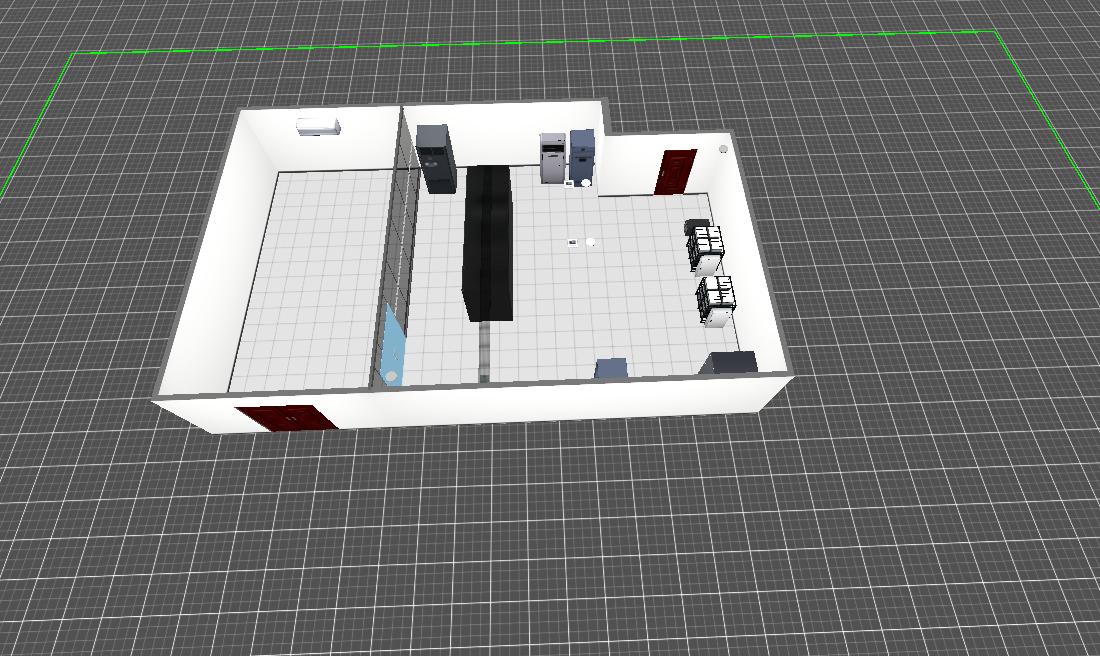
Task: Select the long black server rack row
Action: tap(489, 242)
